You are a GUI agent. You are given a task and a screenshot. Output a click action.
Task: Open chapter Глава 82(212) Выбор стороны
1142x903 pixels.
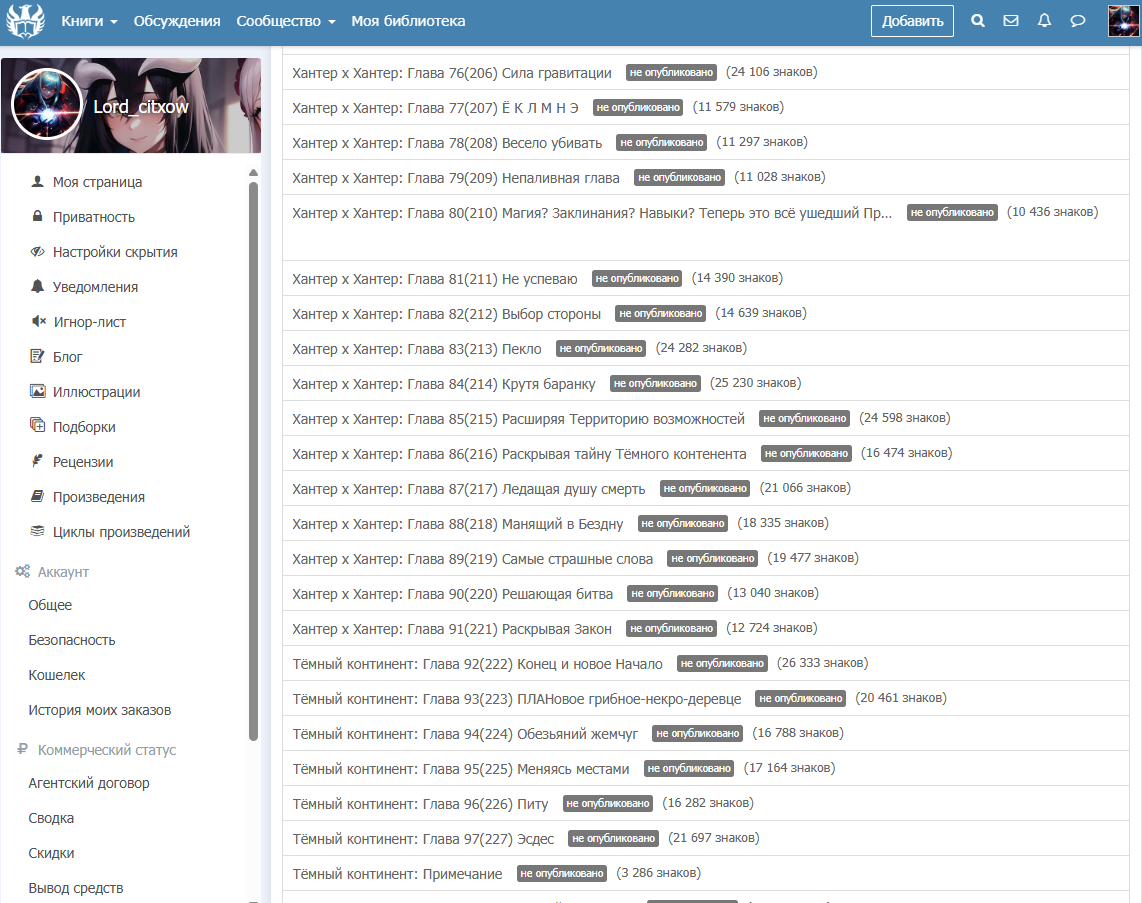point(446,314)
